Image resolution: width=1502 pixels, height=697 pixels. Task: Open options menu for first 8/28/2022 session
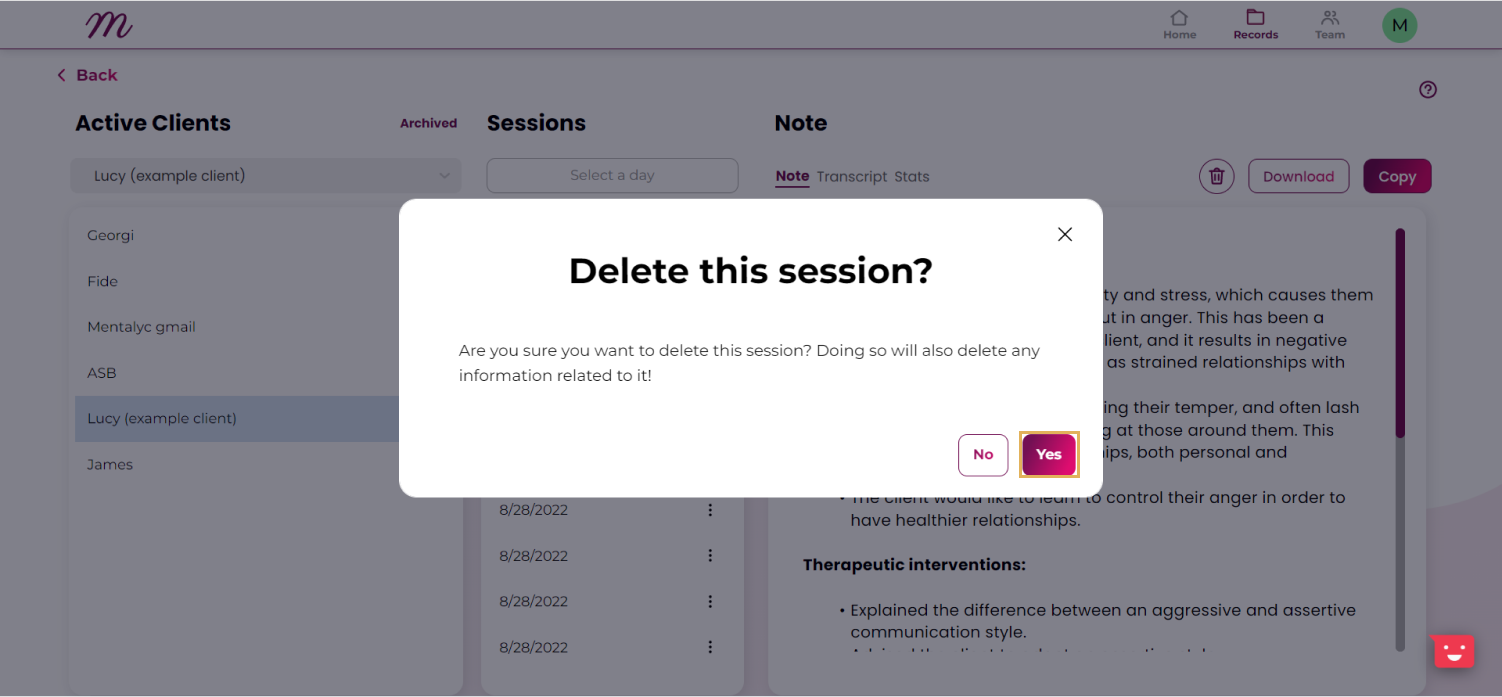click(710, 510)
